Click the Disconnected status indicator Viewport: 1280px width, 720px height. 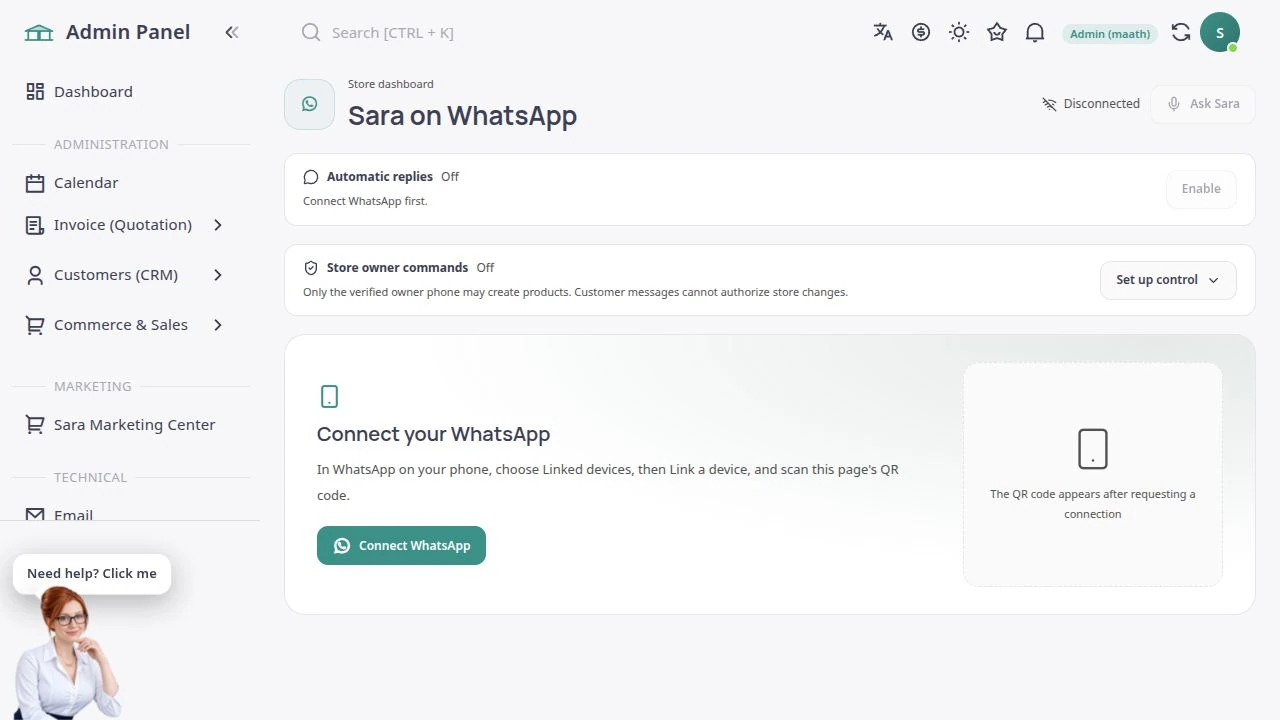point(1090,104)
